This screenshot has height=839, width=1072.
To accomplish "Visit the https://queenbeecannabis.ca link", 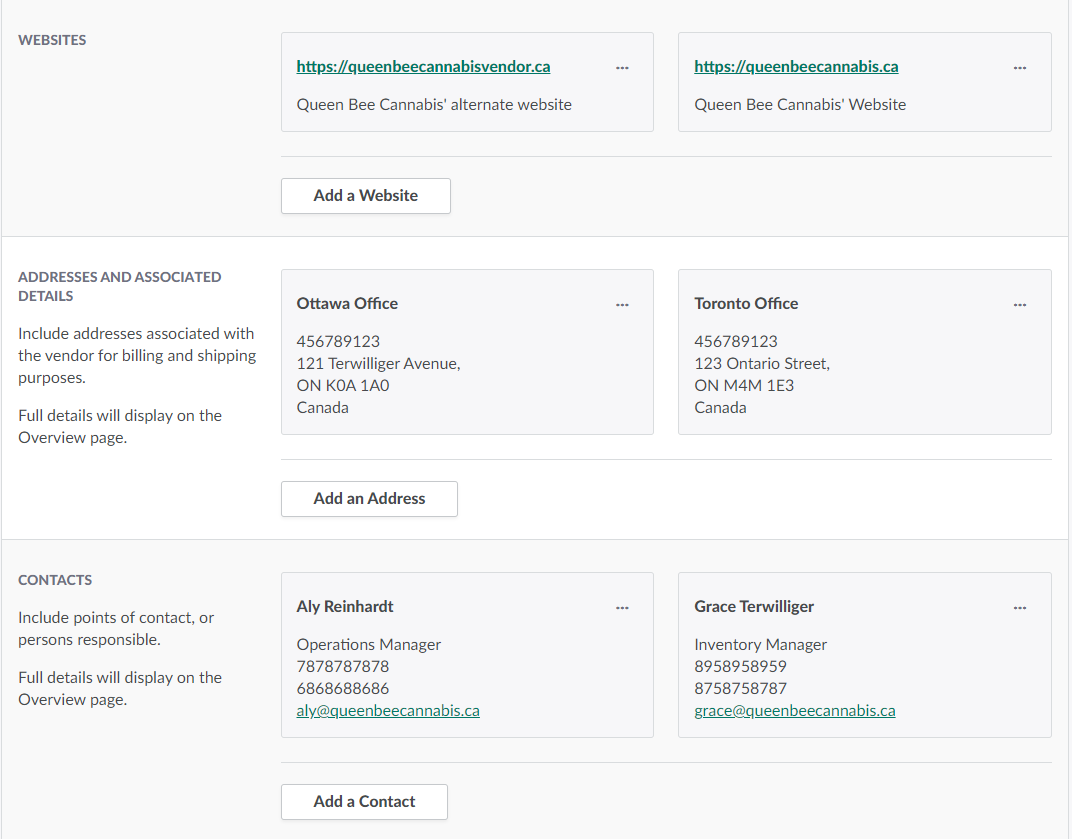I will pyautogui.click(x=796, y=67).
